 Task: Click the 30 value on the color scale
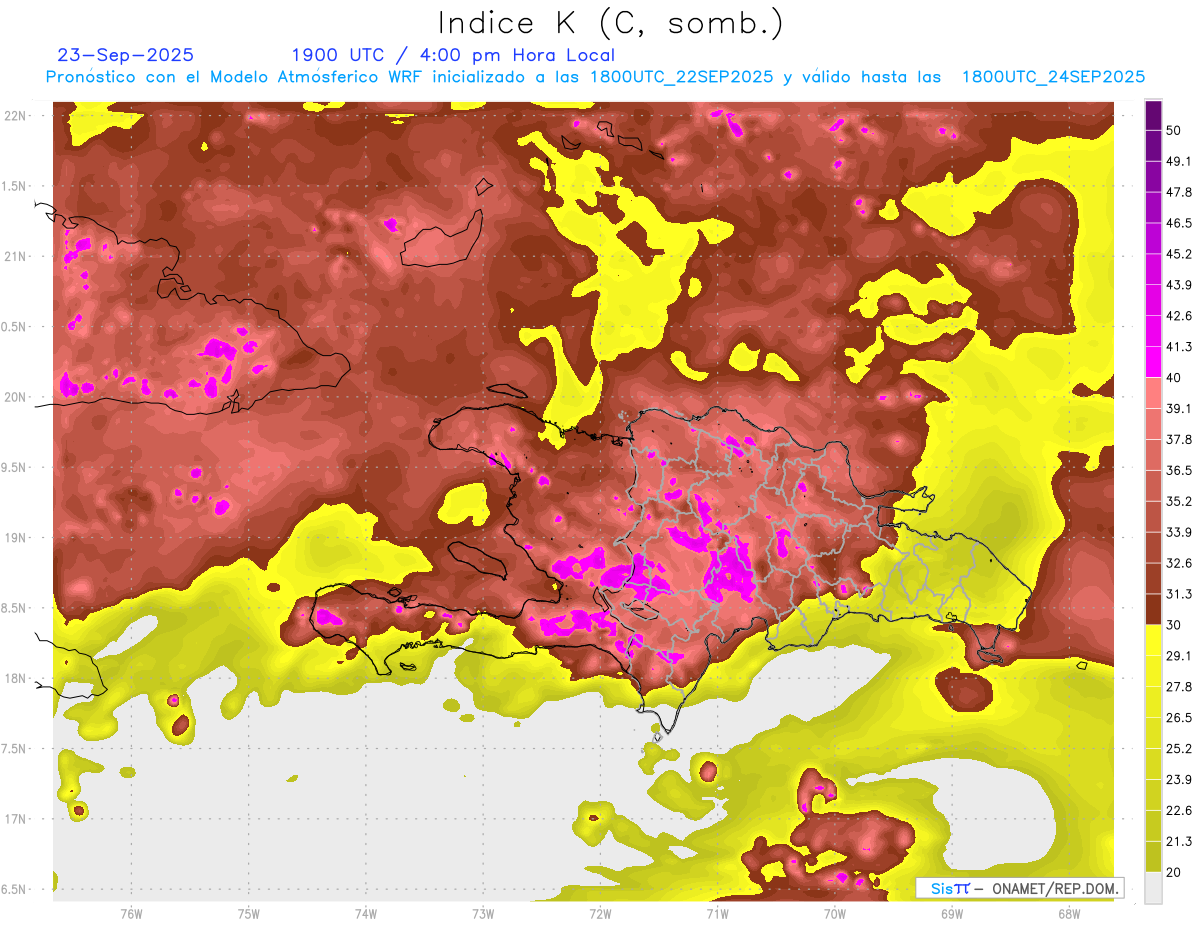pos(1173,624)
